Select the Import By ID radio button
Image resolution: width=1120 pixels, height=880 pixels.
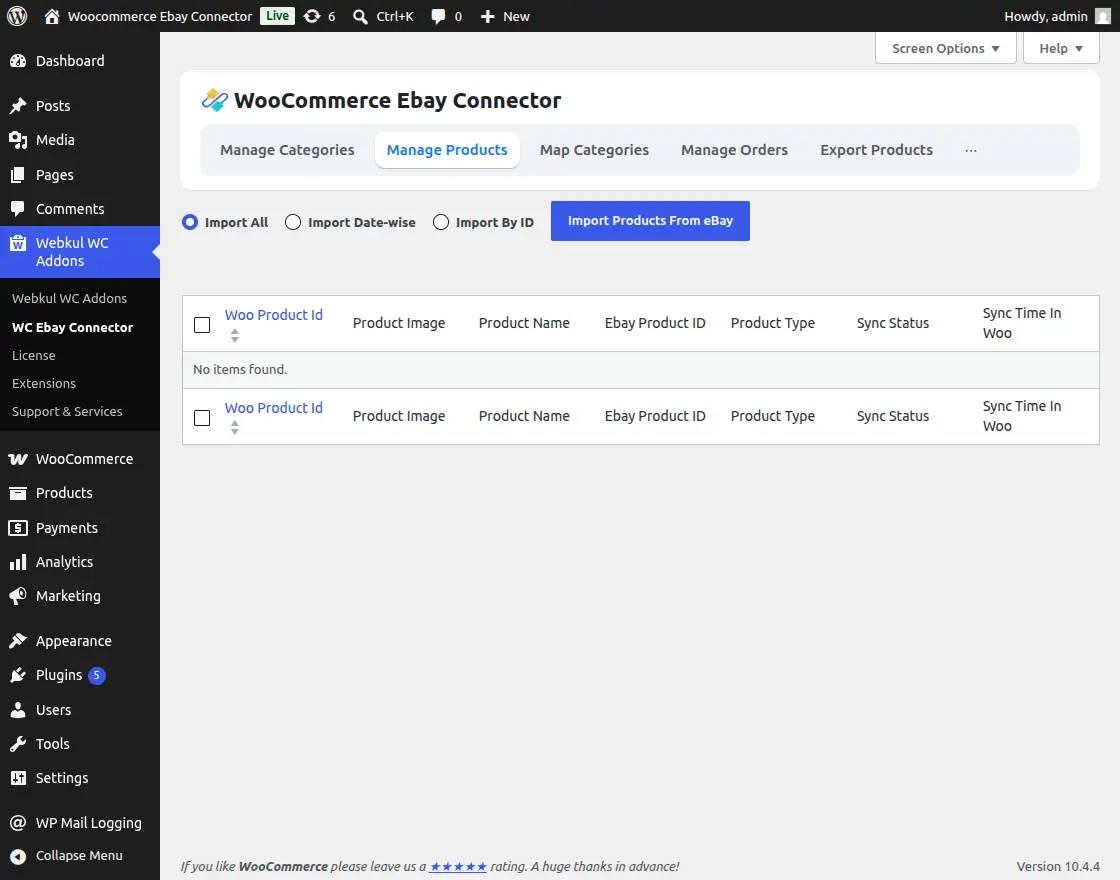[x=441, y=222]
